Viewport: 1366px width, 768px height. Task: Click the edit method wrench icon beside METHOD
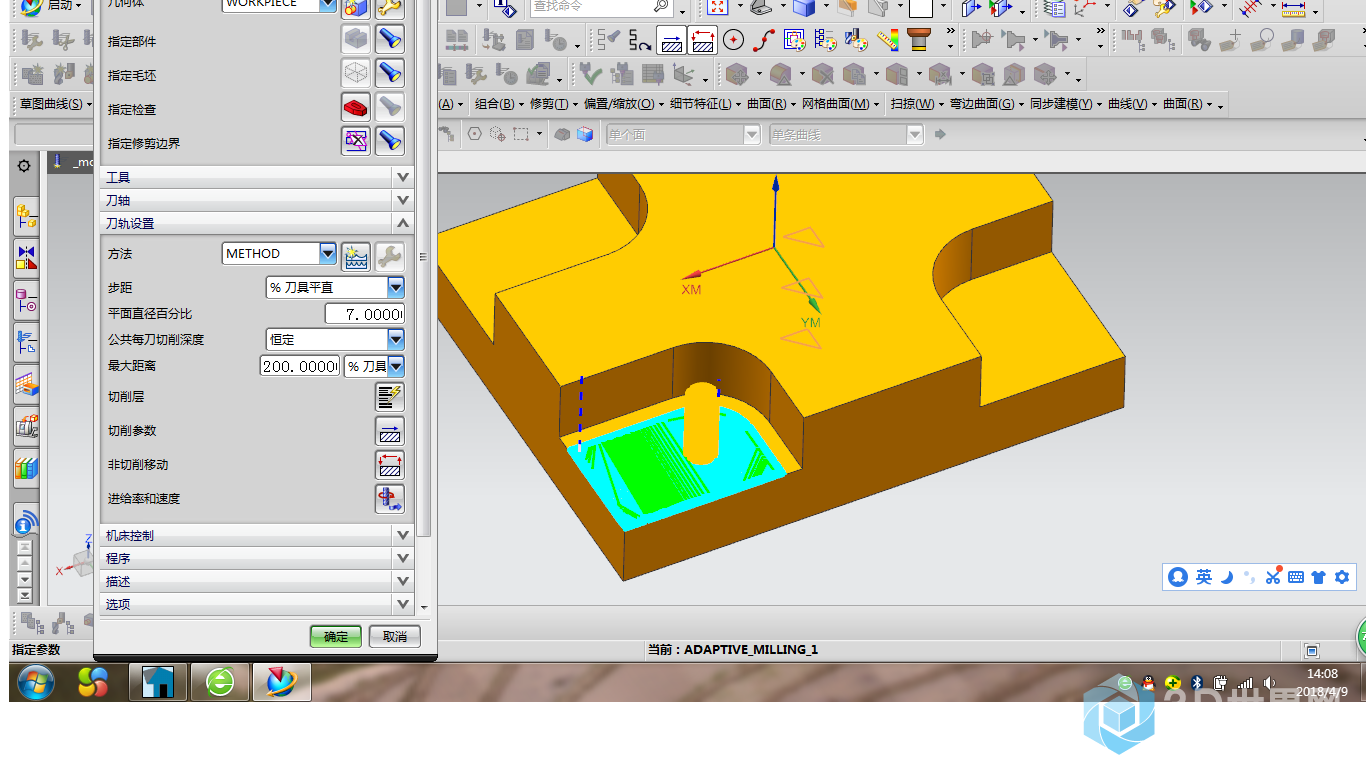click(x=389, y=256)
